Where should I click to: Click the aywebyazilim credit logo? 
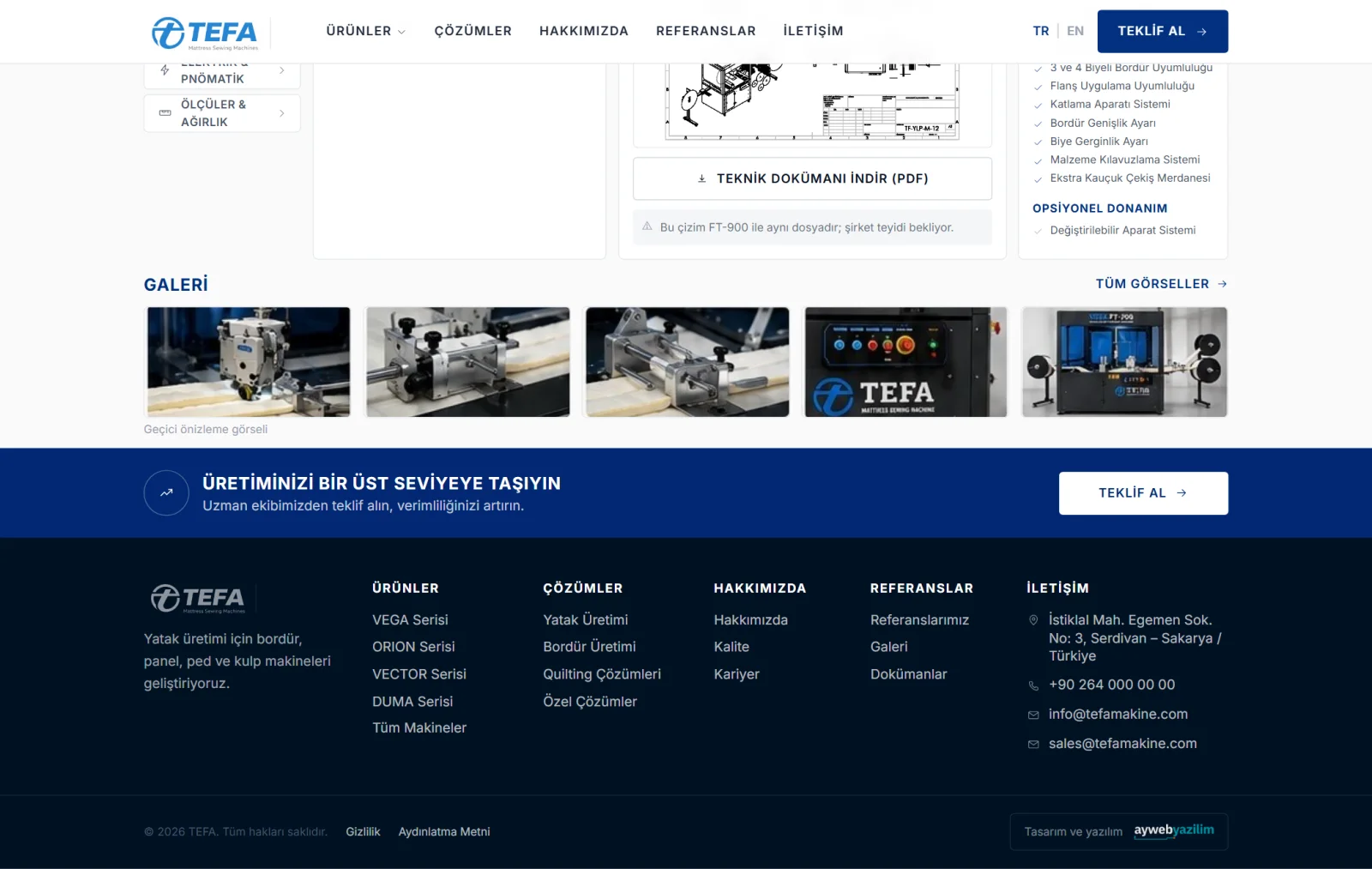pos(1174,830)
